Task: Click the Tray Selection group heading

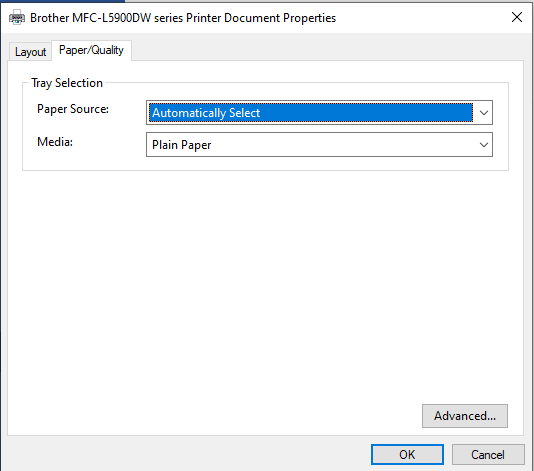Action: click(x=67, y=83)
